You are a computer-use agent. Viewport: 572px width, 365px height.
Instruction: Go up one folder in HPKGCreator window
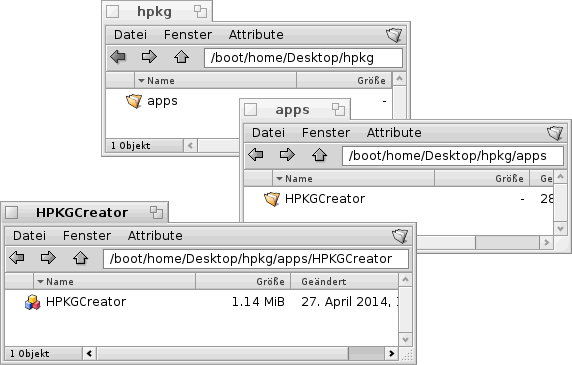point(80,258)
